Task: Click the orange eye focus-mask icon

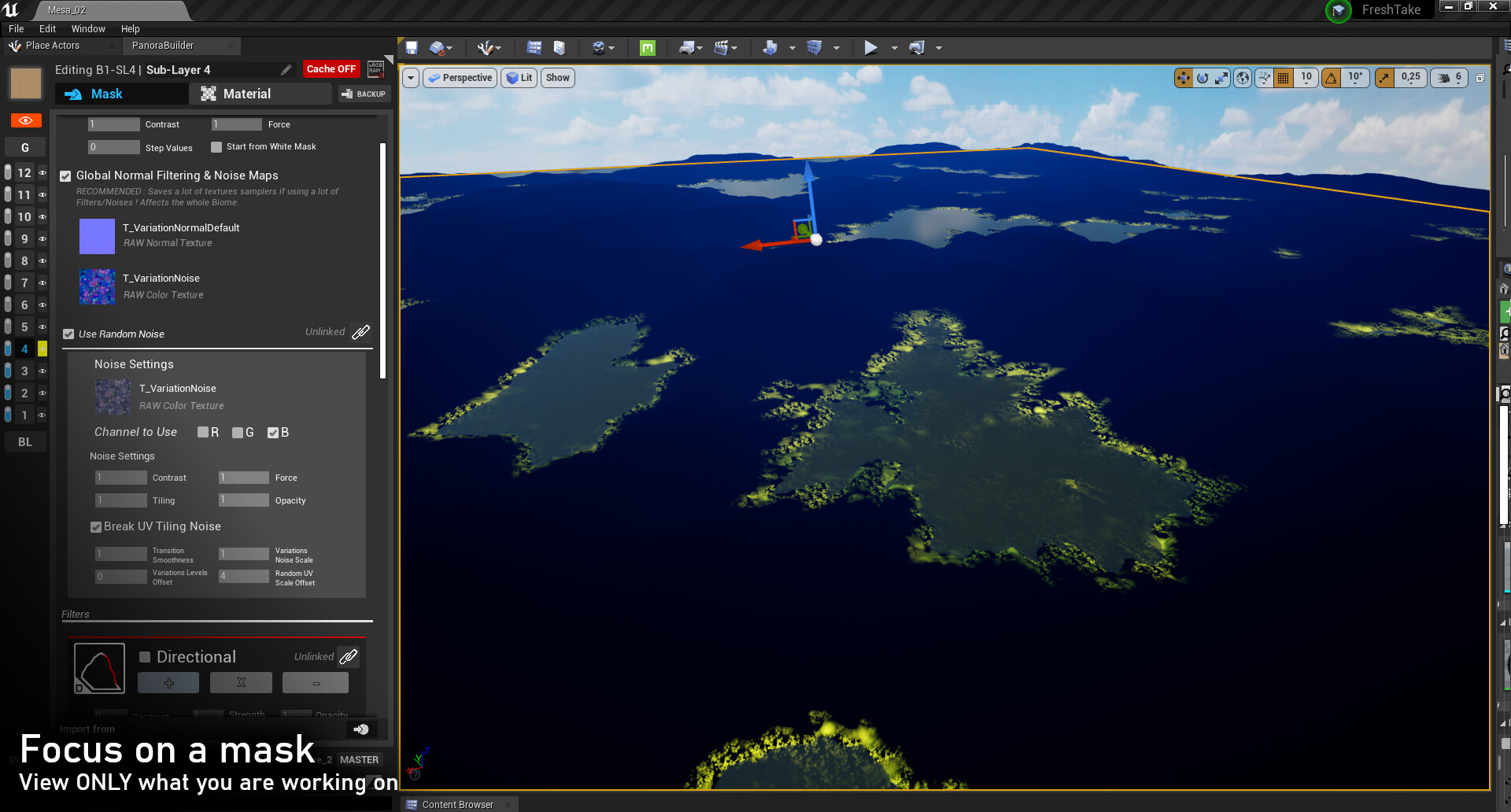Action: pos(25,120)
